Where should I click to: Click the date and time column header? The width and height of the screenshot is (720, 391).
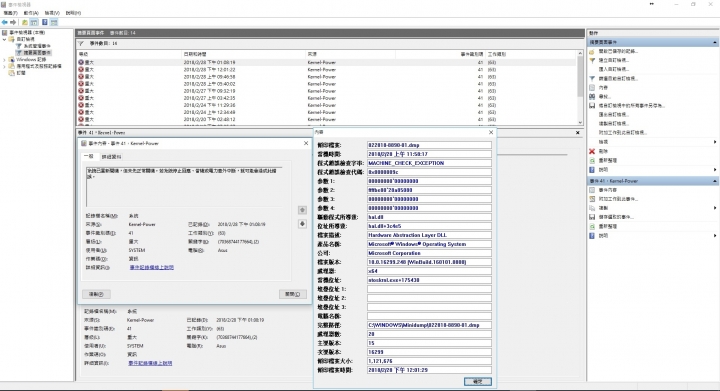coord(243,54)
